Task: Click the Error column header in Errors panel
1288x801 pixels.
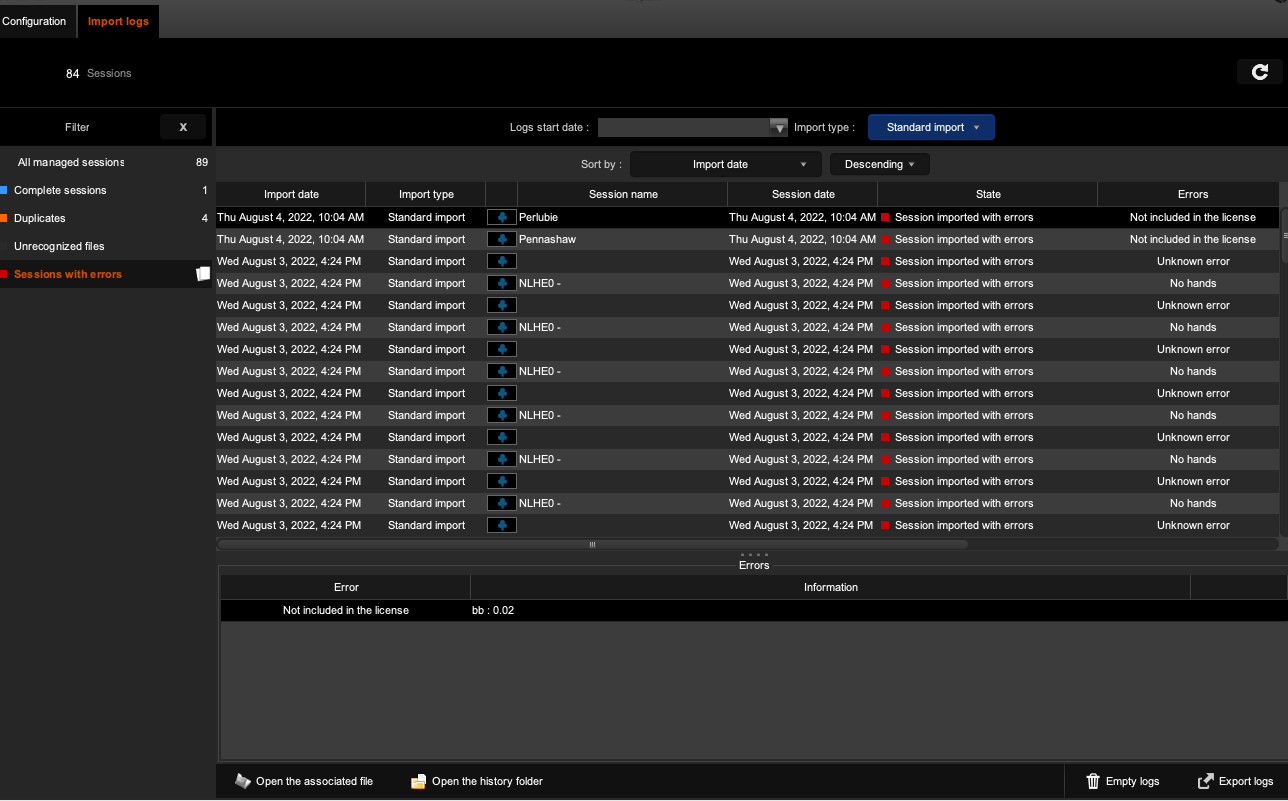Action: click(x=346, y=587)
